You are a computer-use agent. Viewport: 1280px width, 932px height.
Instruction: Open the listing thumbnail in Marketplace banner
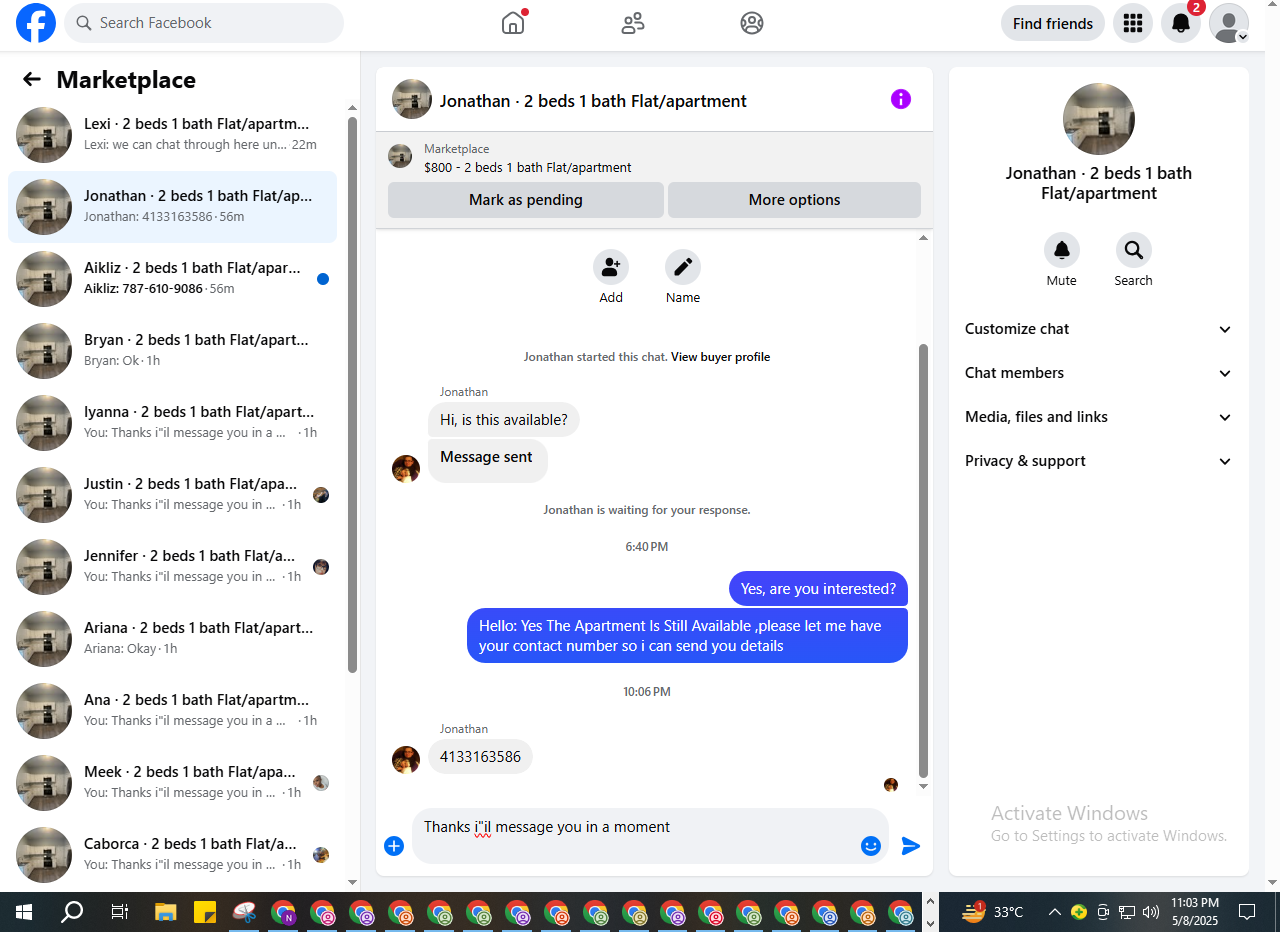[400, 156]
